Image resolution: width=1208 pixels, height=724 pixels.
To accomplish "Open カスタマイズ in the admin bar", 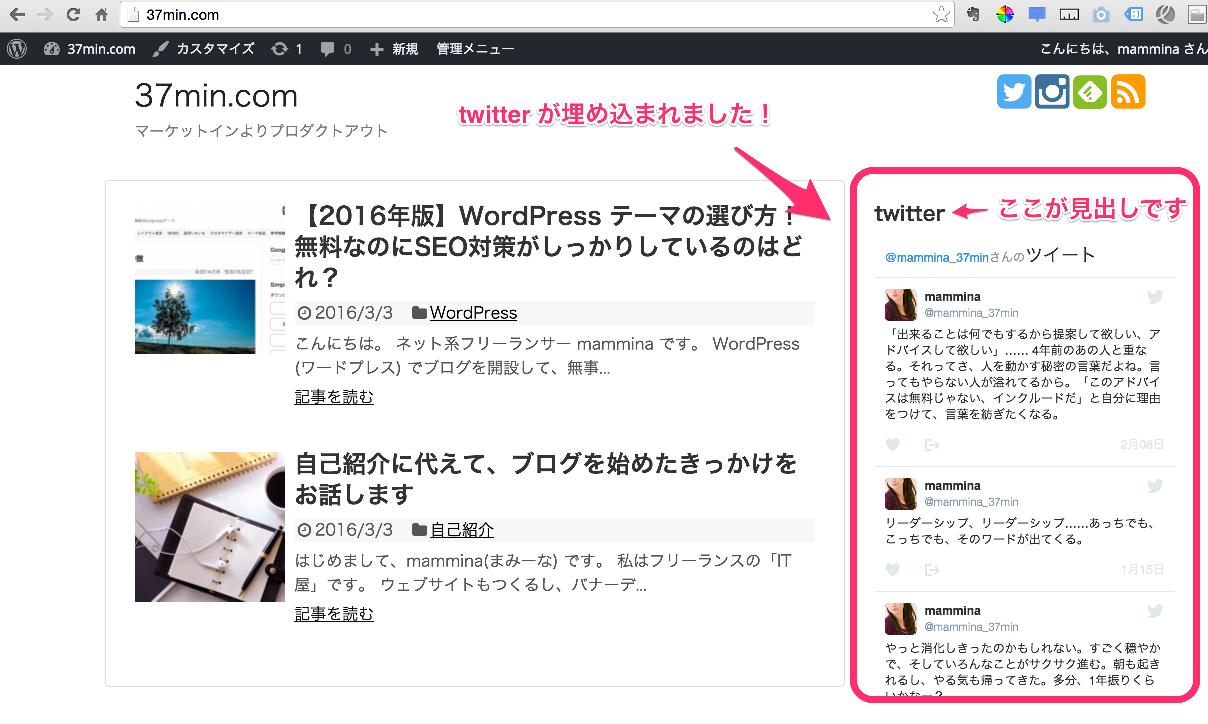I will coord(204,48).
